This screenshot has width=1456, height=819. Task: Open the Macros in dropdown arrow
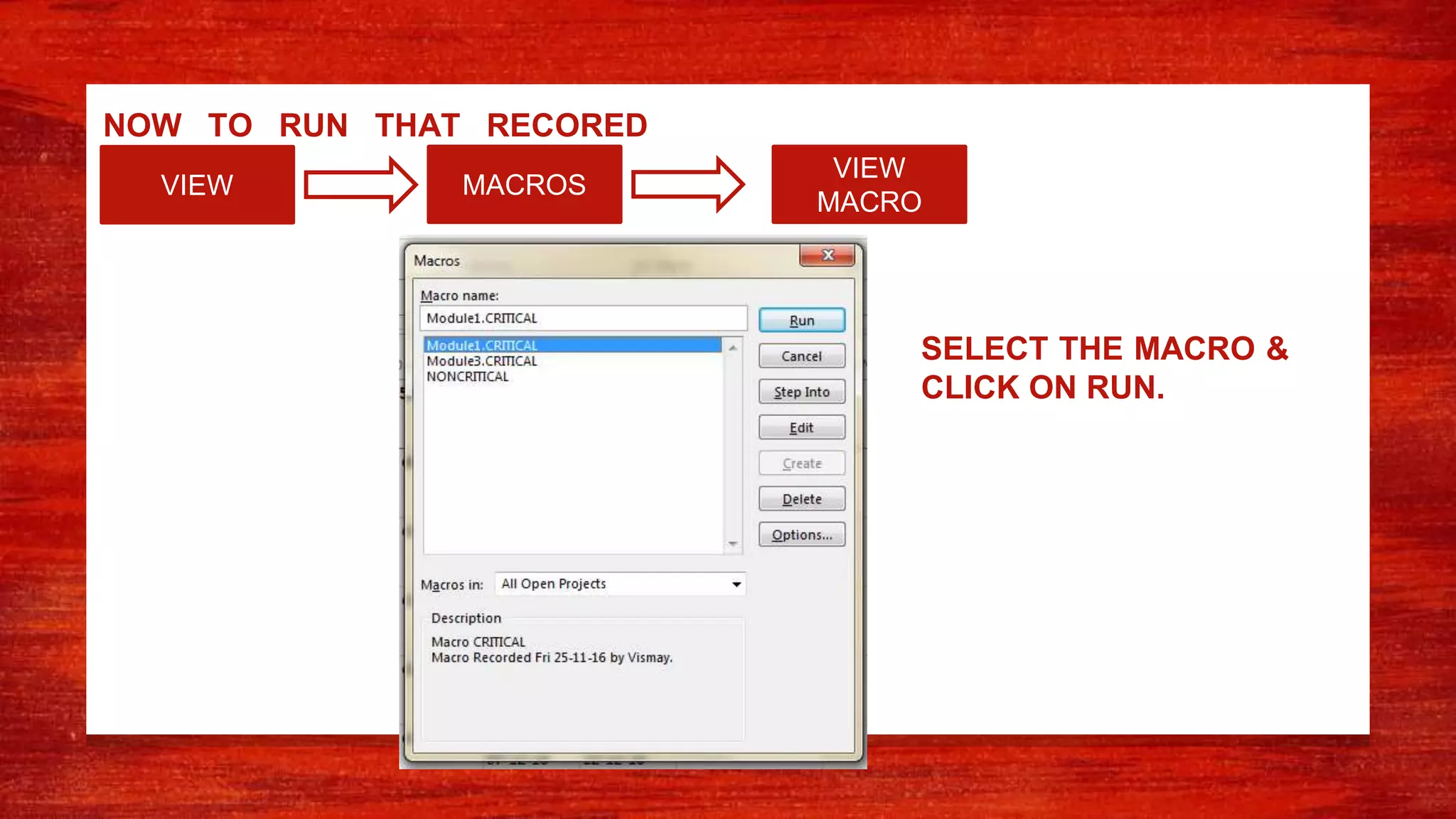[737, 584]
